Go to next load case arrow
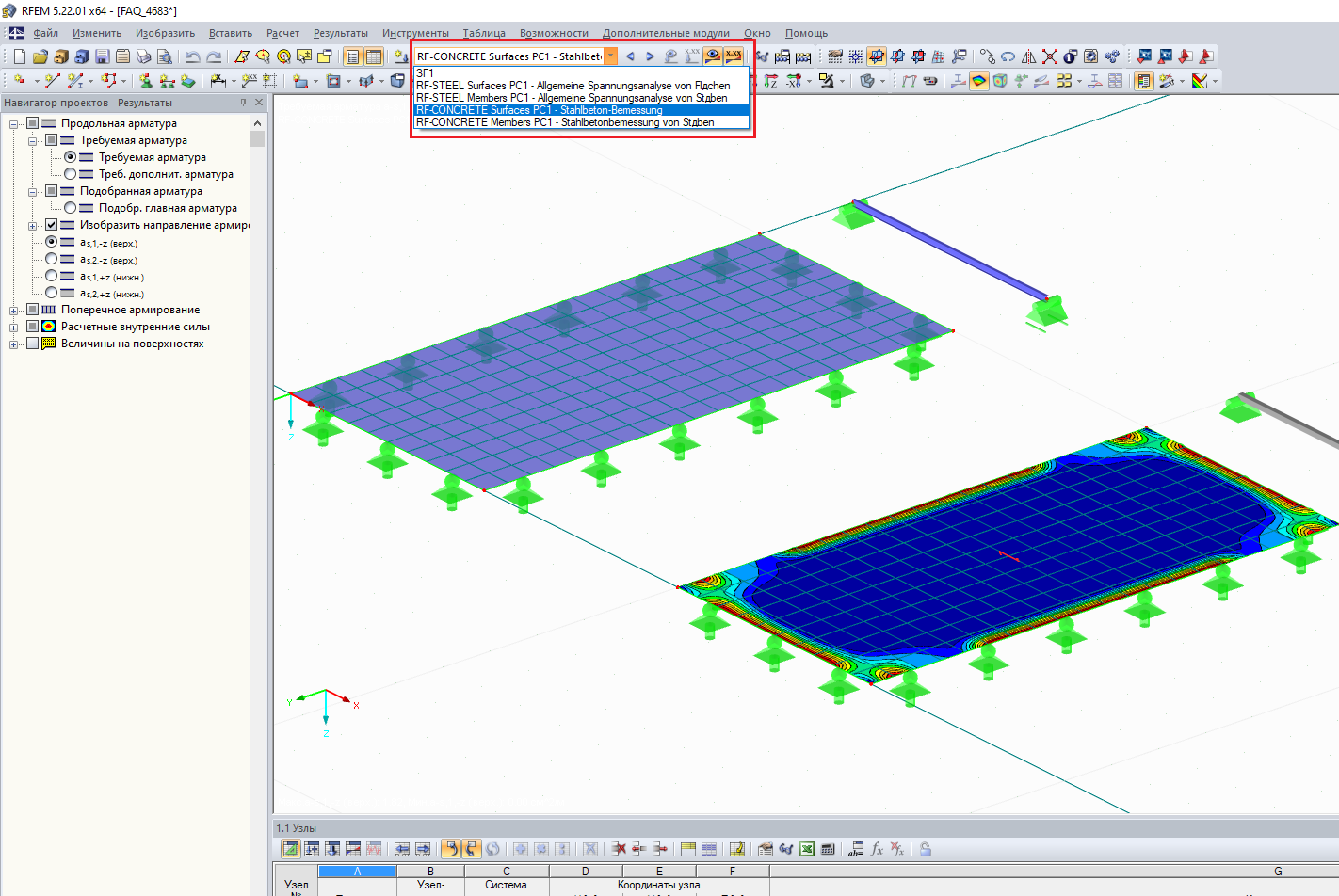Screen dimensions: 1339x896 650,56
